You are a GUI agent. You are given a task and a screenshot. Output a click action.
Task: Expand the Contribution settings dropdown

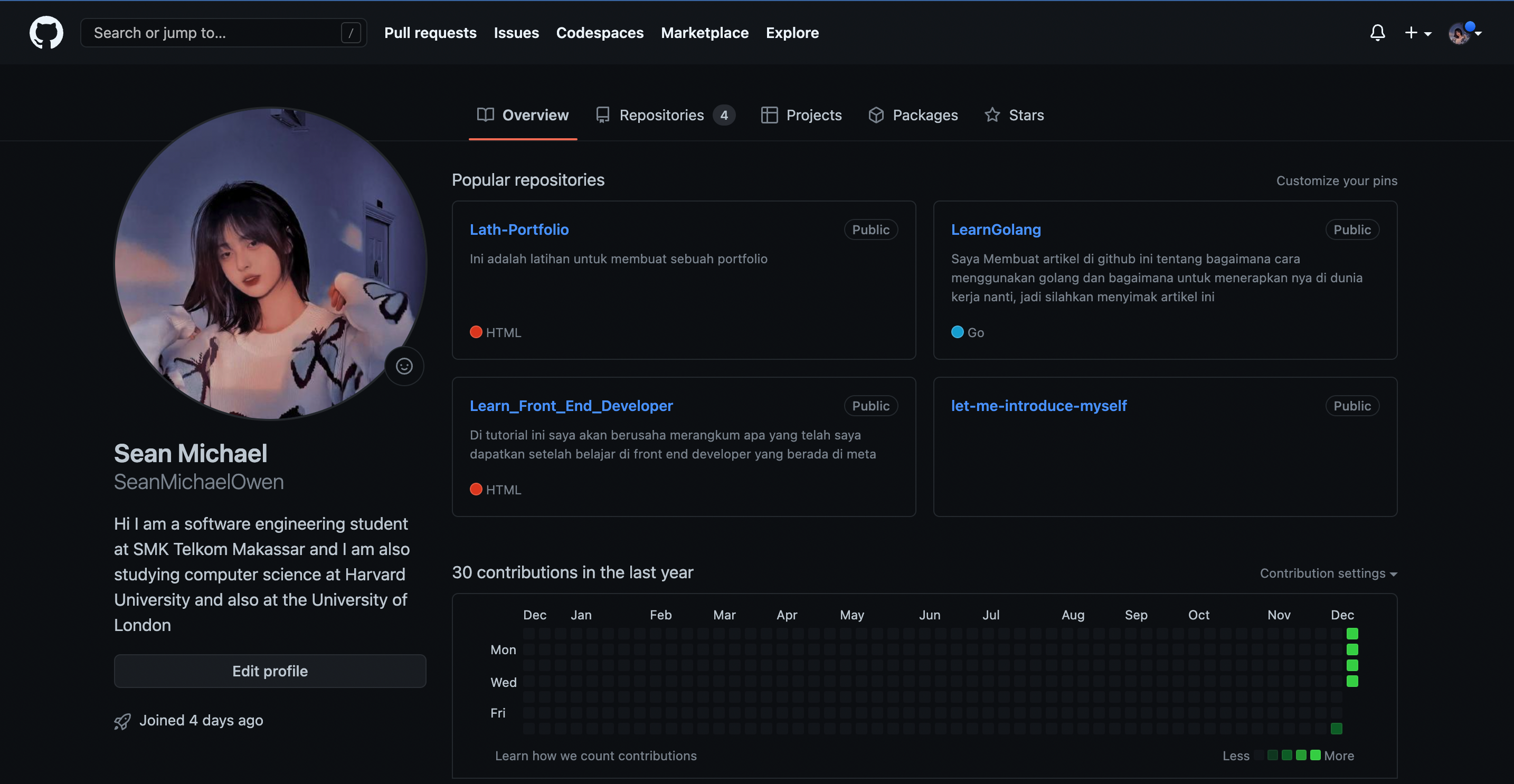tap(1328, 573)
